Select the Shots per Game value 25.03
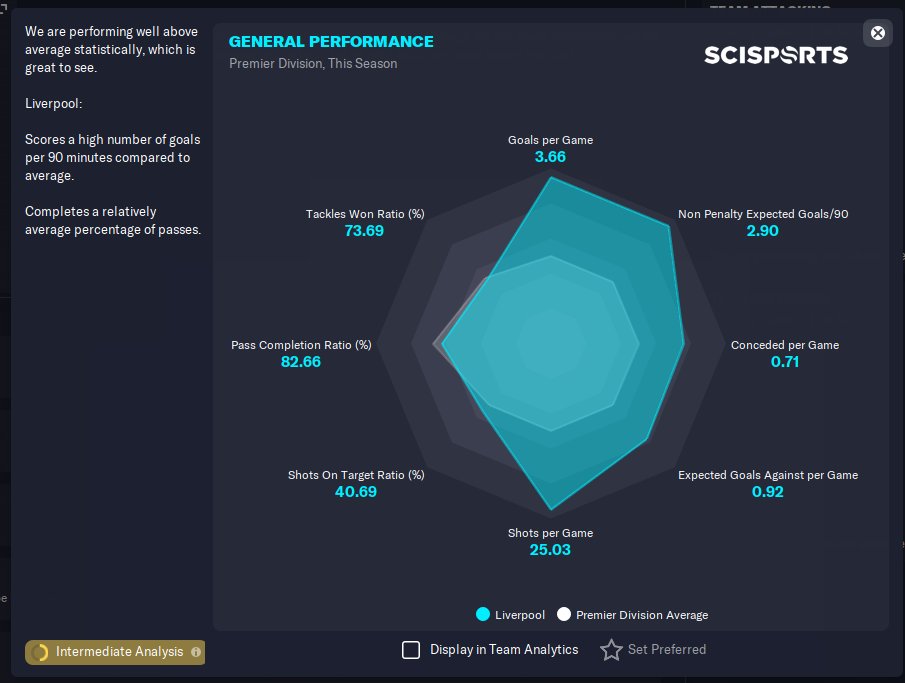The image size is (905, 683). tap(550, 550)
